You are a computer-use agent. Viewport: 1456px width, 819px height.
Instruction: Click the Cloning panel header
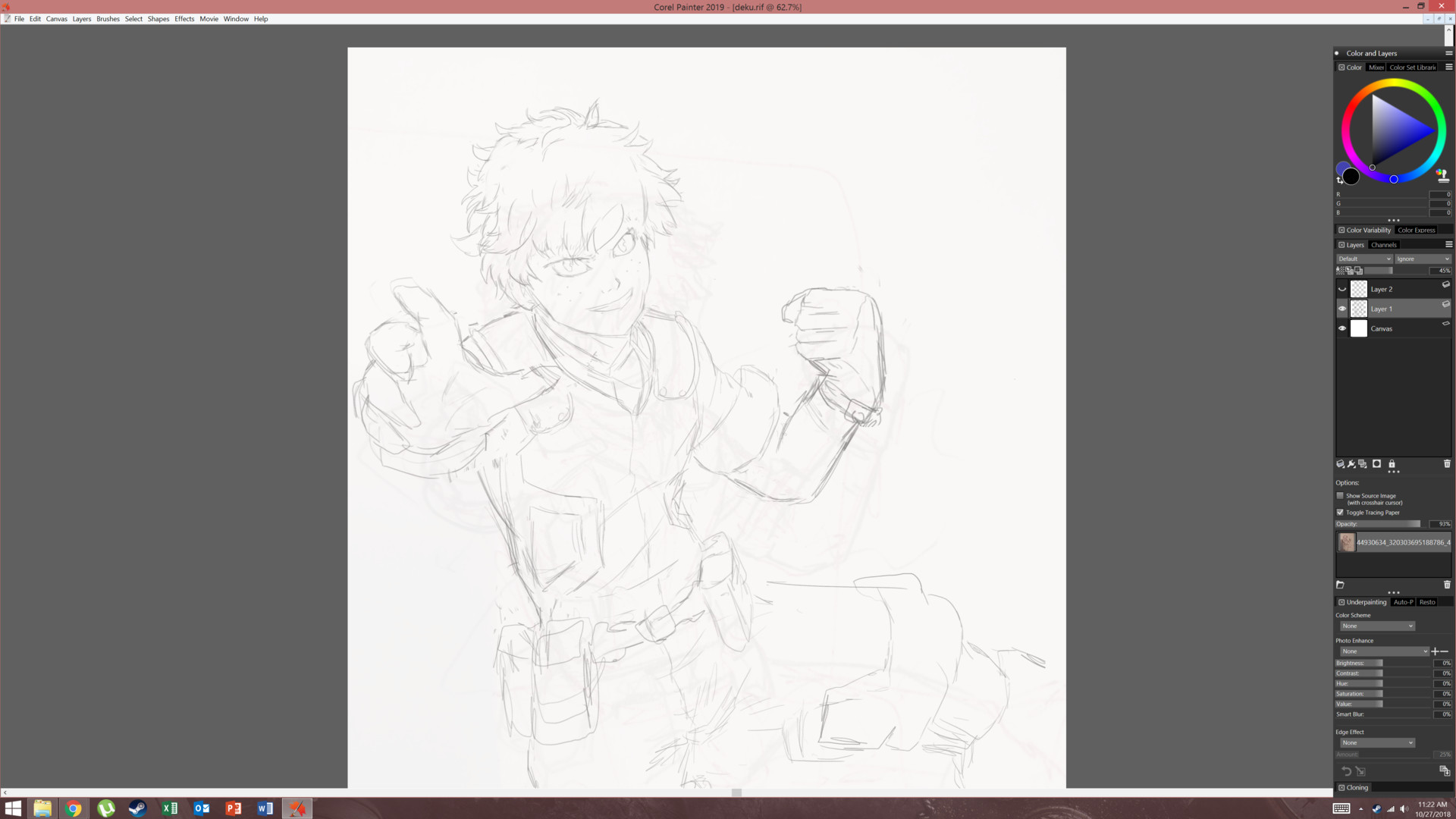(1357, 788)
